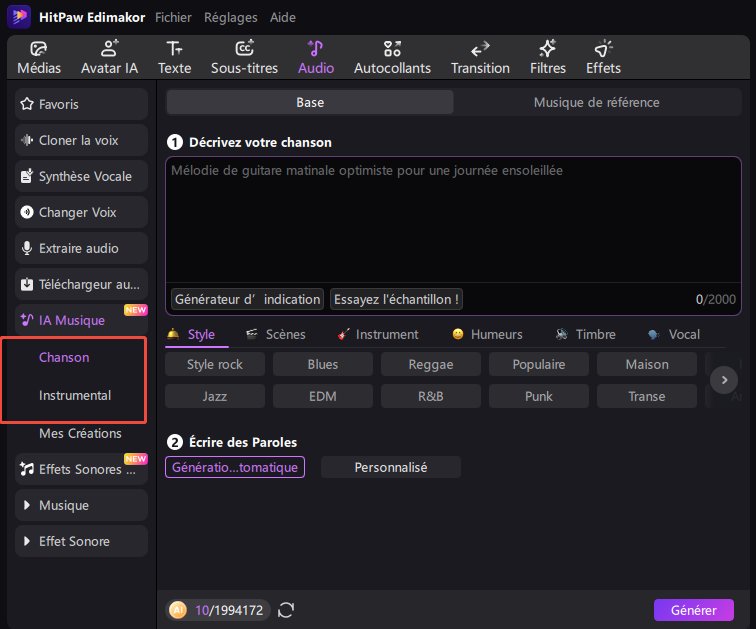The width and height of the screenshot is (756, 629).
Task: Open the Effets panel
Action: point(603,57)
